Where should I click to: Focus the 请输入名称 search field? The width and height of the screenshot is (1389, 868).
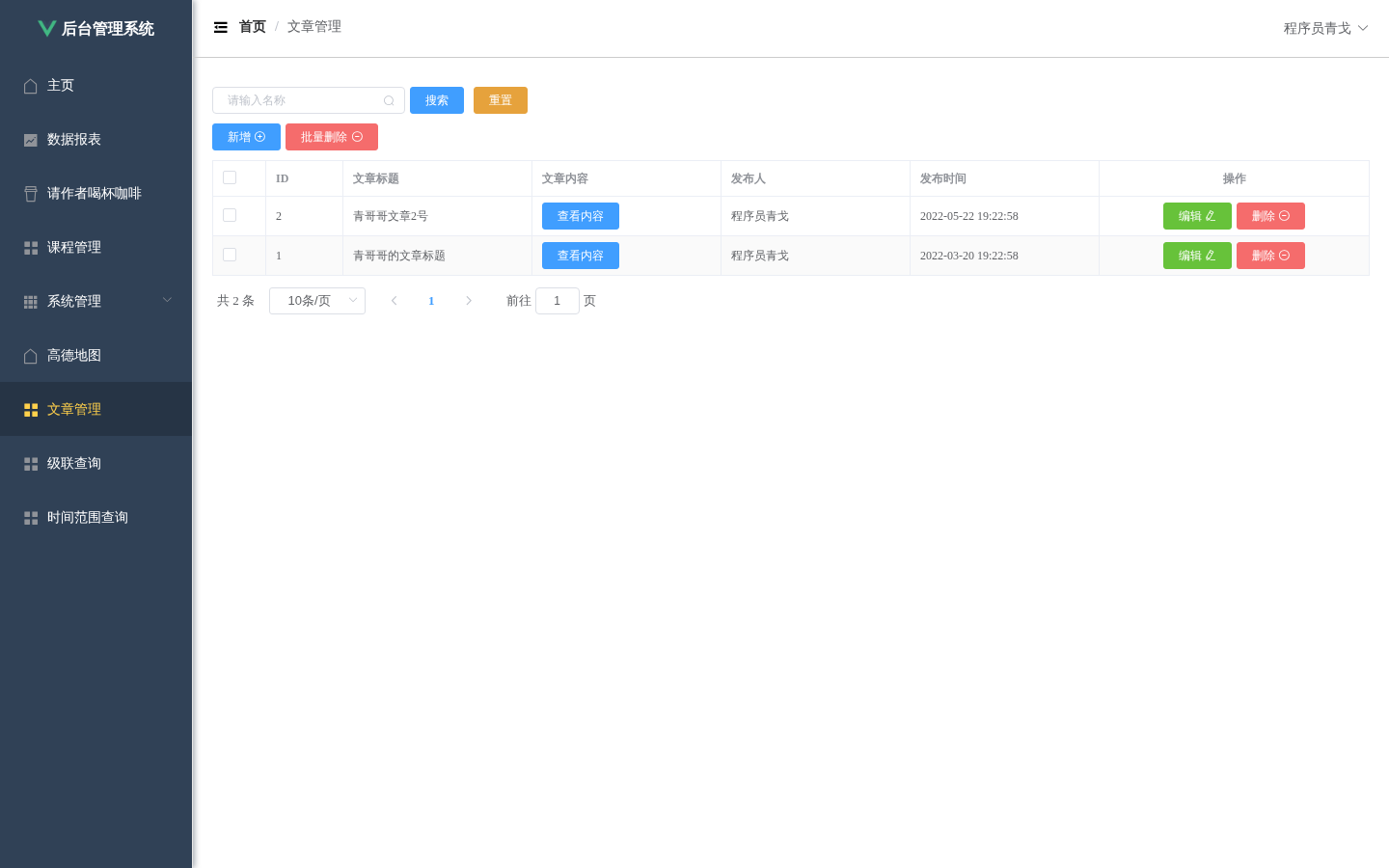tap(309, 100)
